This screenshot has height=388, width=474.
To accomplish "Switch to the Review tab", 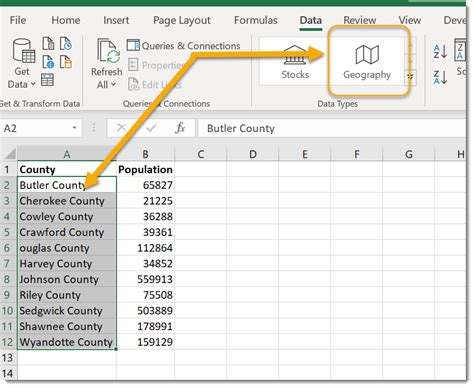I will (360, 20).
